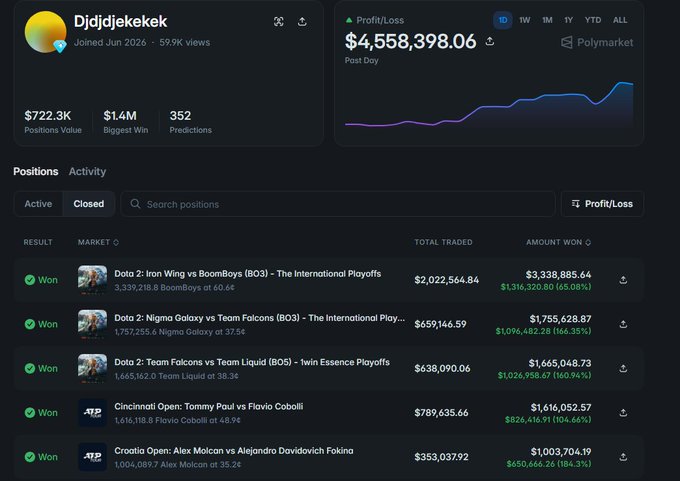Click the search magnifier icon
The image size is (680, 481).
pos(135,204)
